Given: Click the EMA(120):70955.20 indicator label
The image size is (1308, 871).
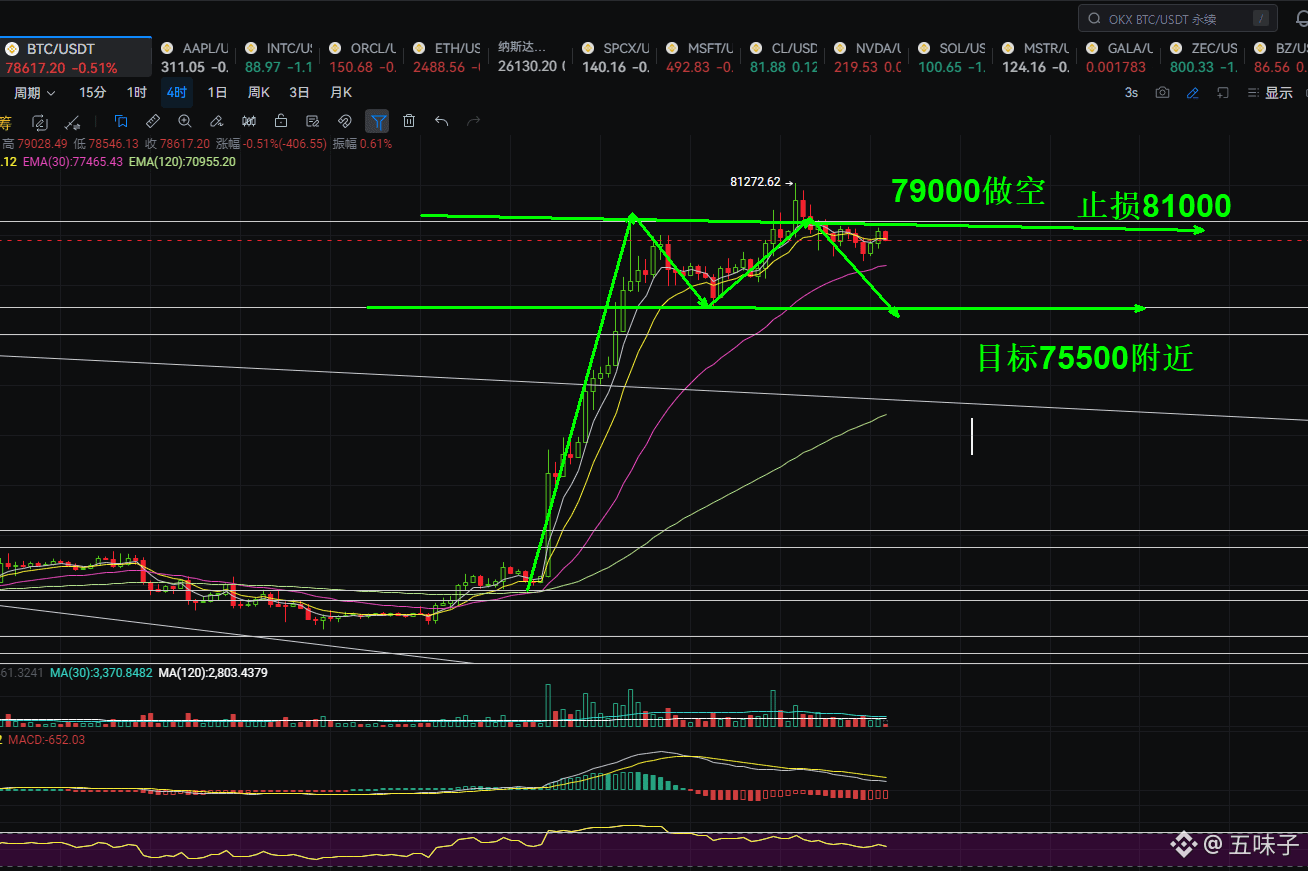Looking at the screenshot, I should coord(183,161).
